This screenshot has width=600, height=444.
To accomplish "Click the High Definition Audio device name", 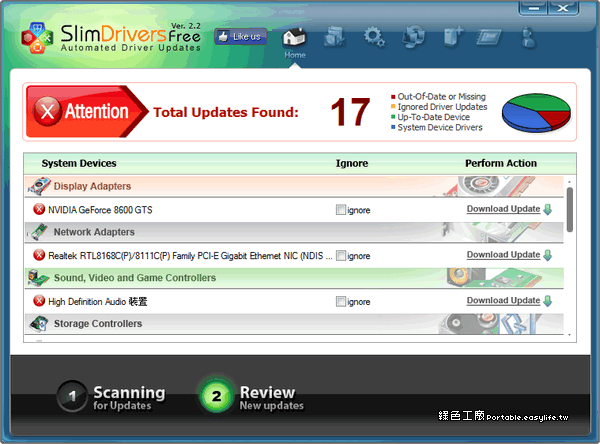I will click(x=98, y=302).
